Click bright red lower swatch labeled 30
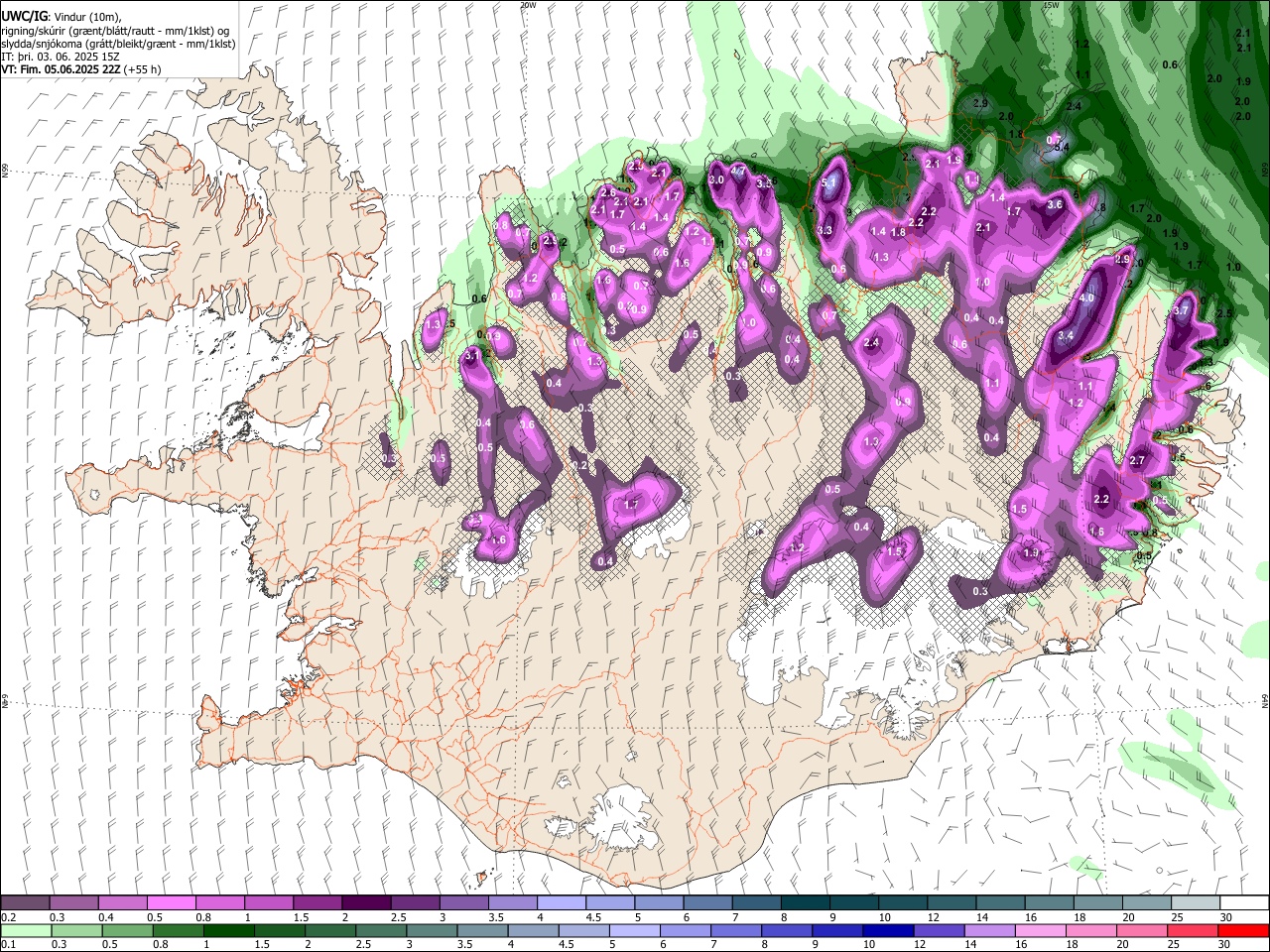1270x952 pixels. pyautogui.click(x=1241, y=930)
